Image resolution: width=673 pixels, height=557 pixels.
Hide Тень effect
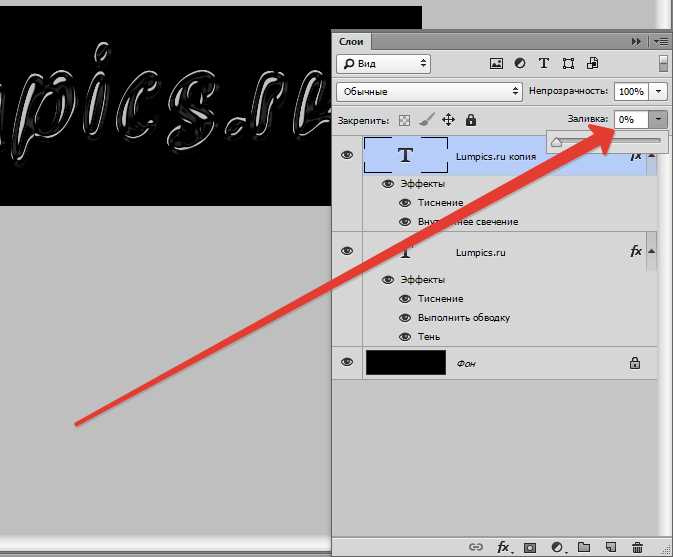tap(405, 337)
